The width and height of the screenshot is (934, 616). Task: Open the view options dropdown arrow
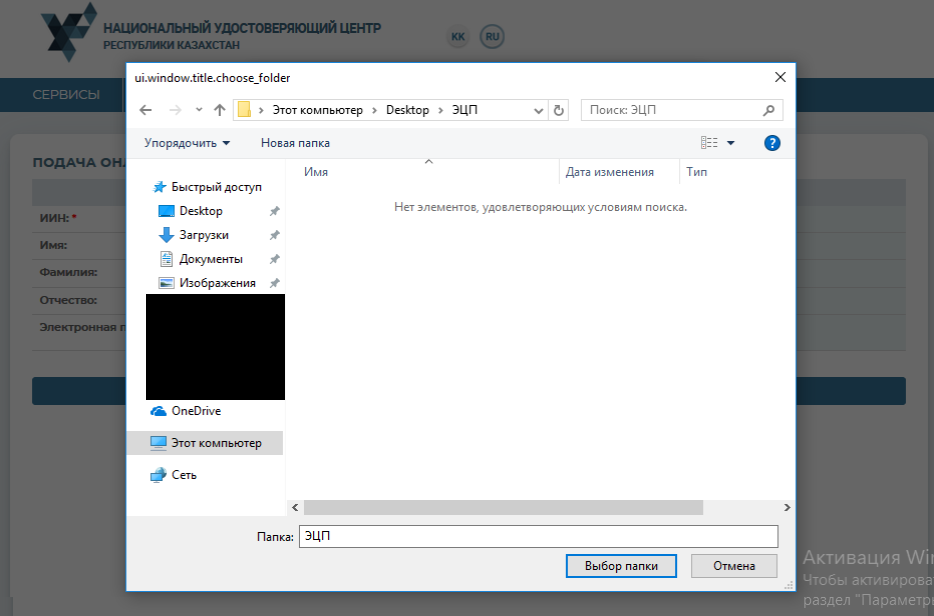[x=731, y=143]
